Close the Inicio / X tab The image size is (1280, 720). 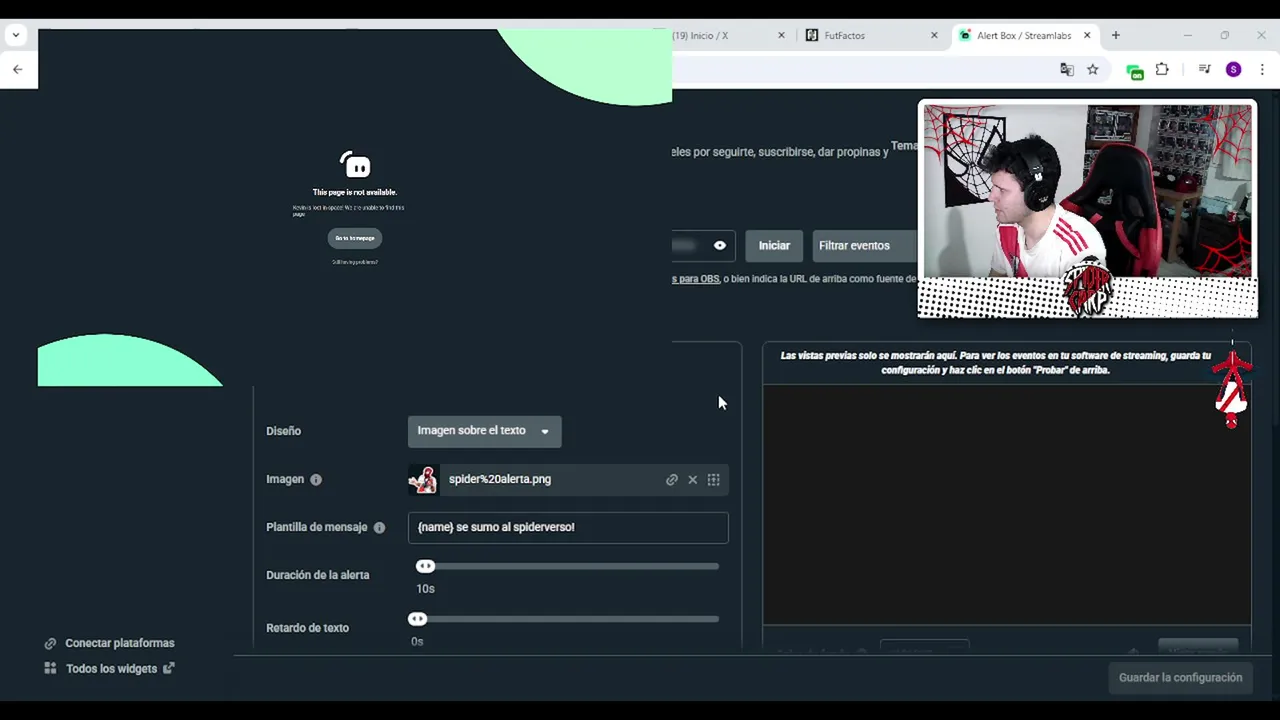pyautogui.click(x=781, y=35)
